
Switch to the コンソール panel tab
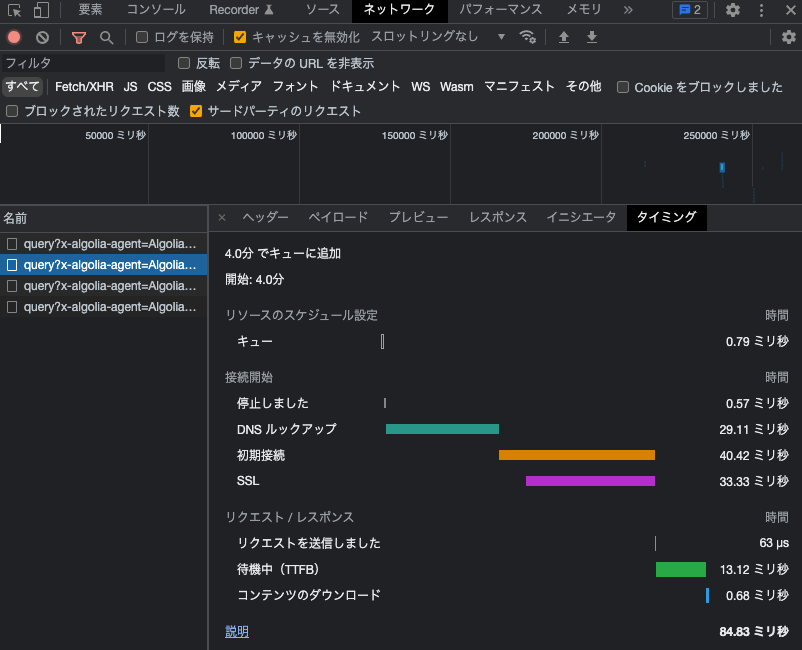156,10
